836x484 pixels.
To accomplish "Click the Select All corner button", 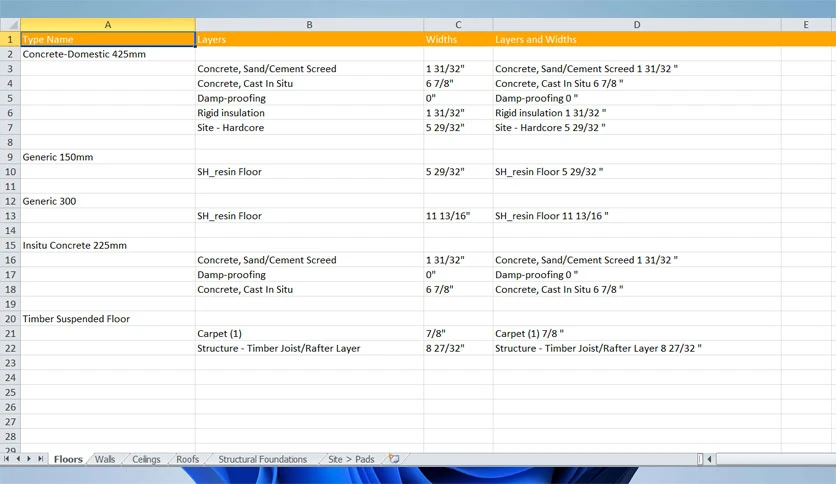I will (x=10, y=25).
